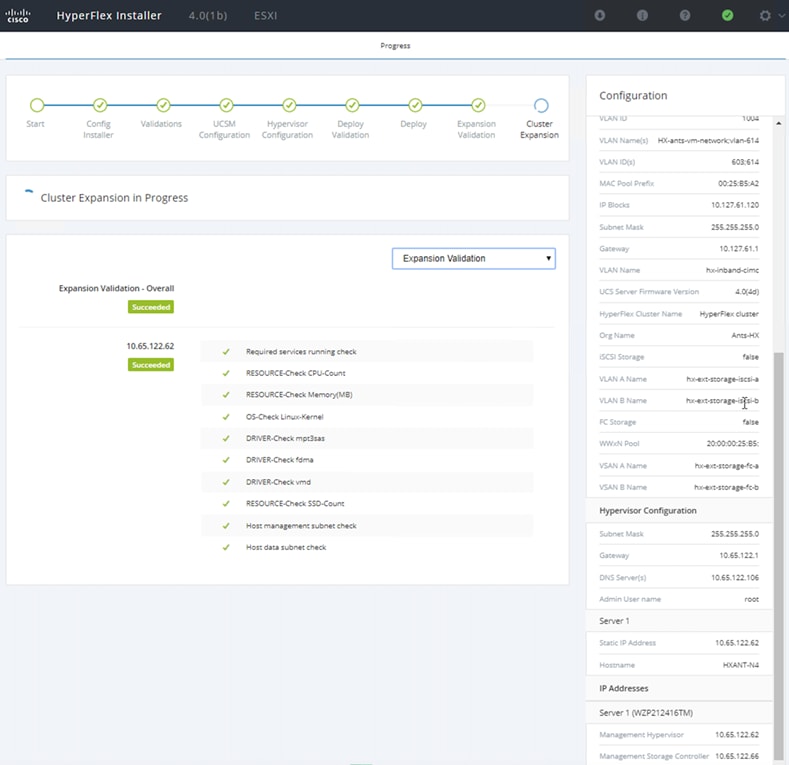Select the Deploy step circle
Image resolution: width=789 pixels, height=765 pixels.
click(x=415, y=105)
